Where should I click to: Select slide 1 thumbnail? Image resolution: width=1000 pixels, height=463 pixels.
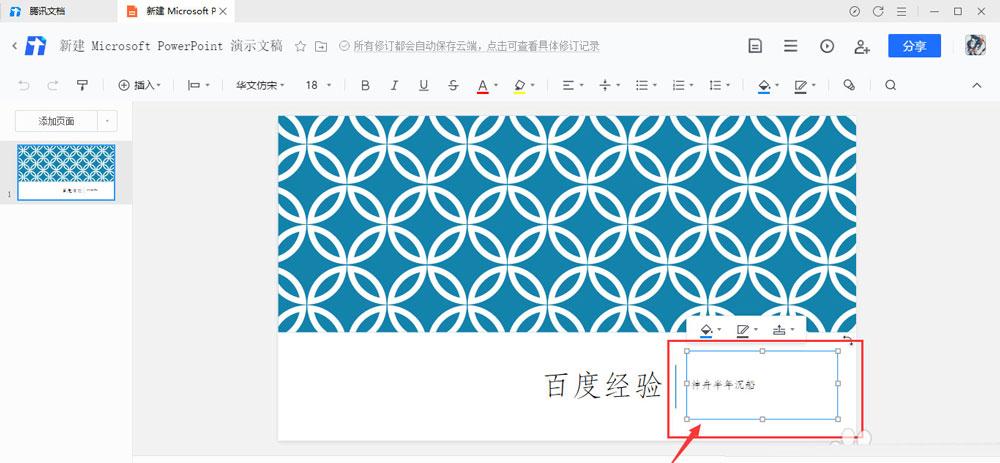tap(67, 172)
